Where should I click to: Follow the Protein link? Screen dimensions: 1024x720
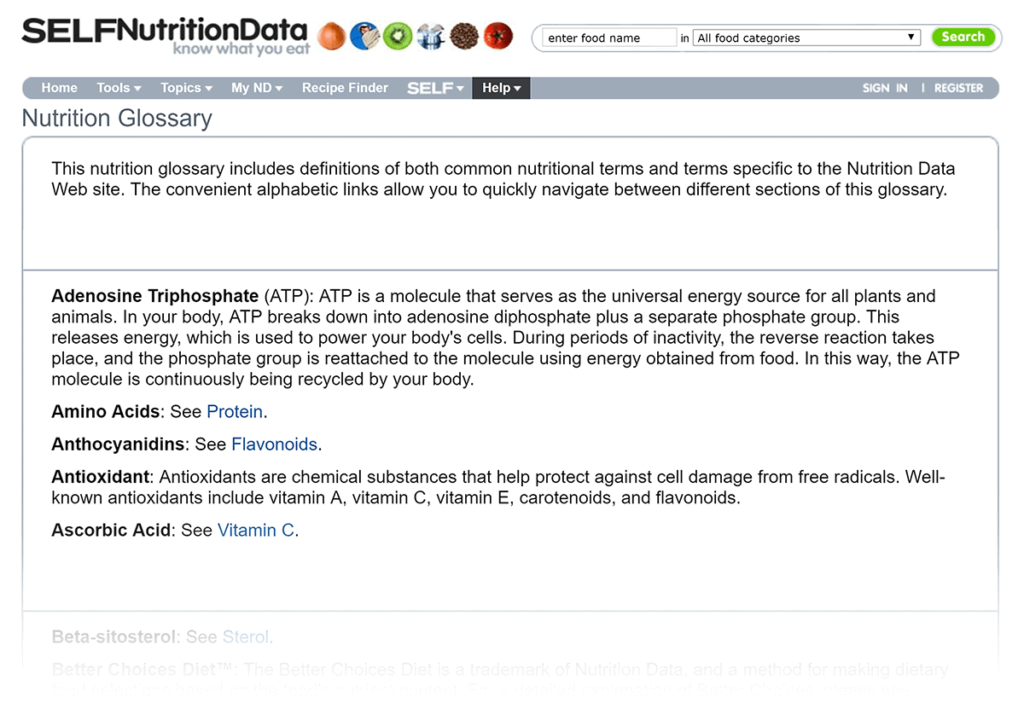click(235, 412)
